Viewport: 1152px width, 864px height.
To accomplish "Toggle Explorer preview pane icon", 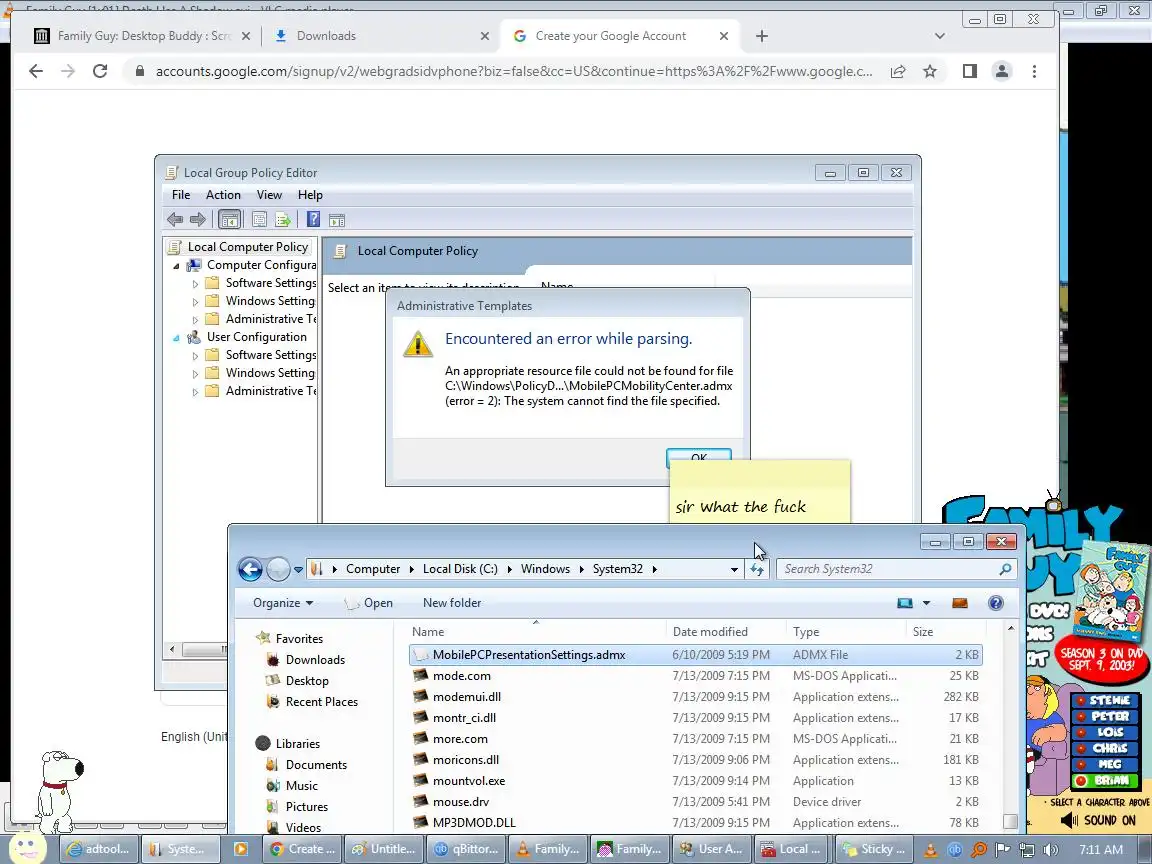I will 960,603.
